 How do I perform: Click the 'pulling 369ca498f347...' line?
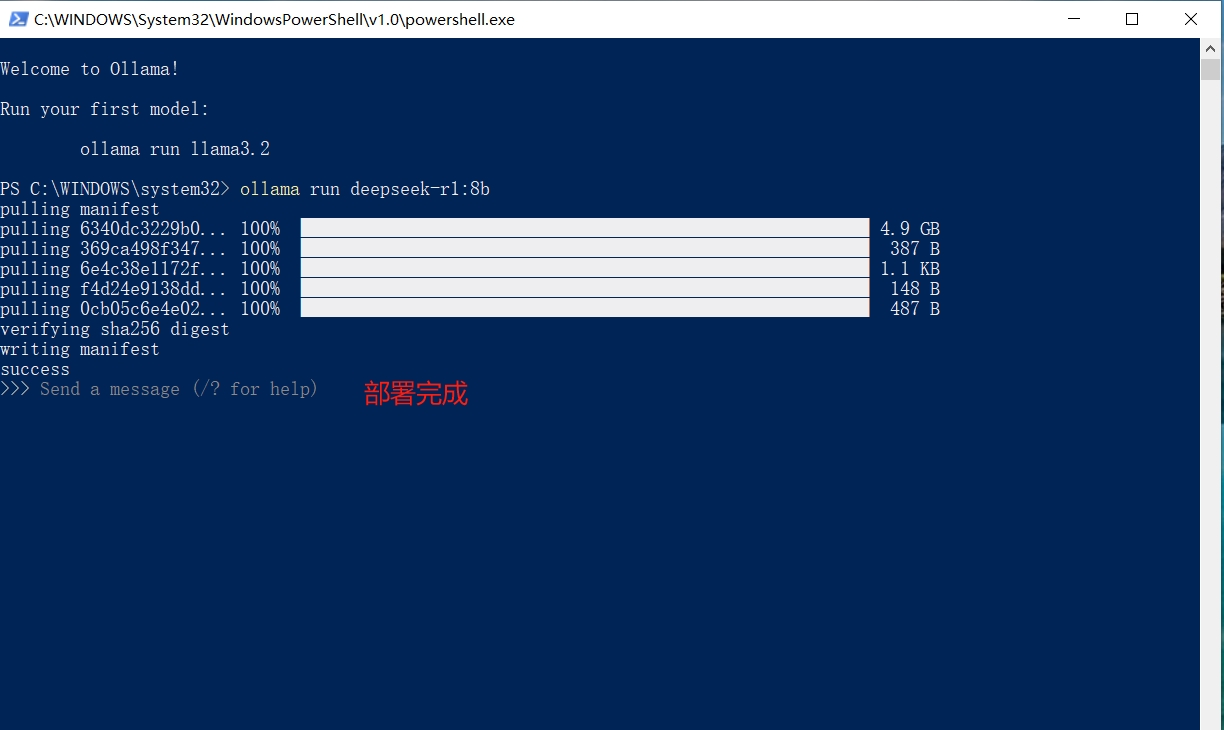[470, 249]
